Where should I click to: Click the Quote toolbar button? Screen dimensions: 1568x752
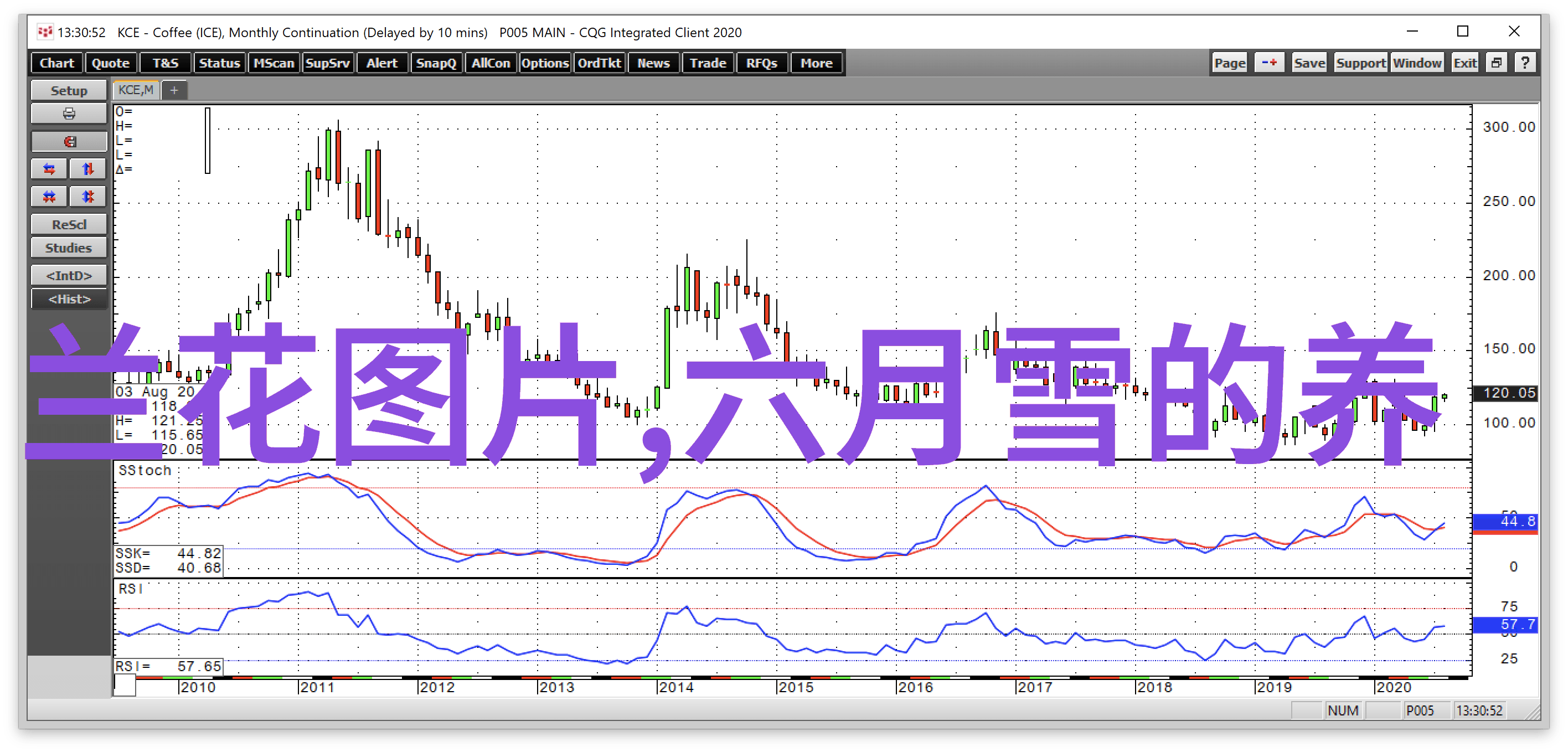point(110,63)
